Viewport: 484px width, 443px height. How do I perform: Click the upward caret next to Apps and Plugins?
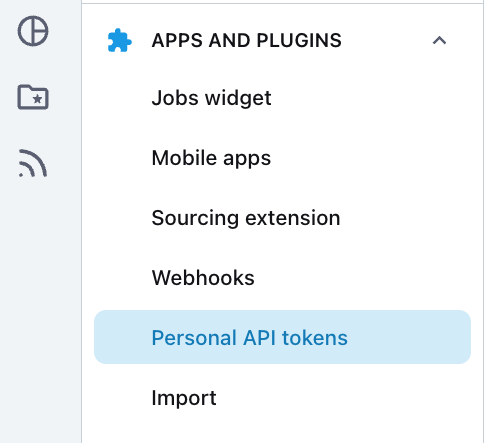[439, 40]
